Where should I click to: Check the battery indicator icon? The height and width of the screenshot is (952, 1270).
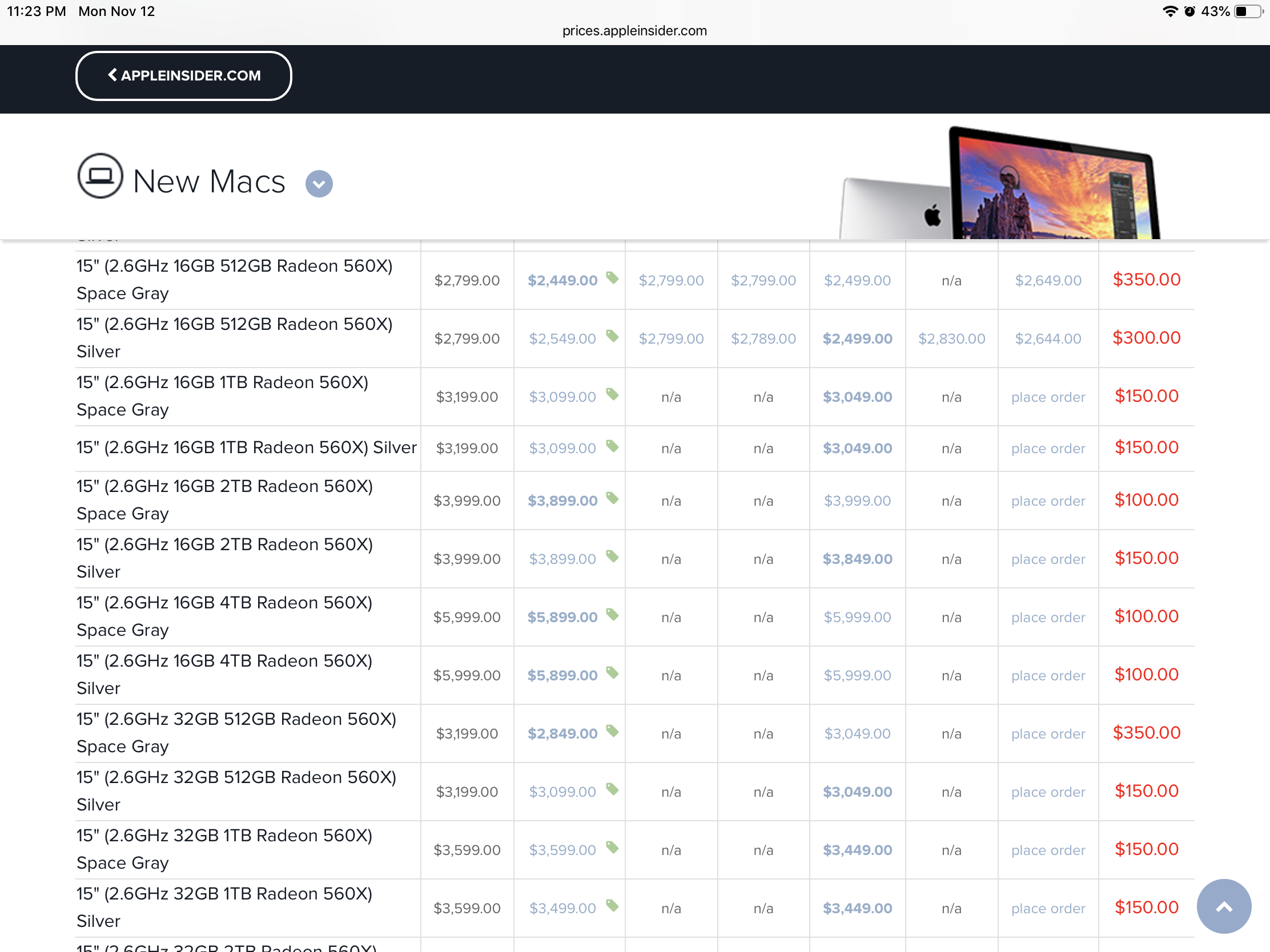tap(1249, 11)
